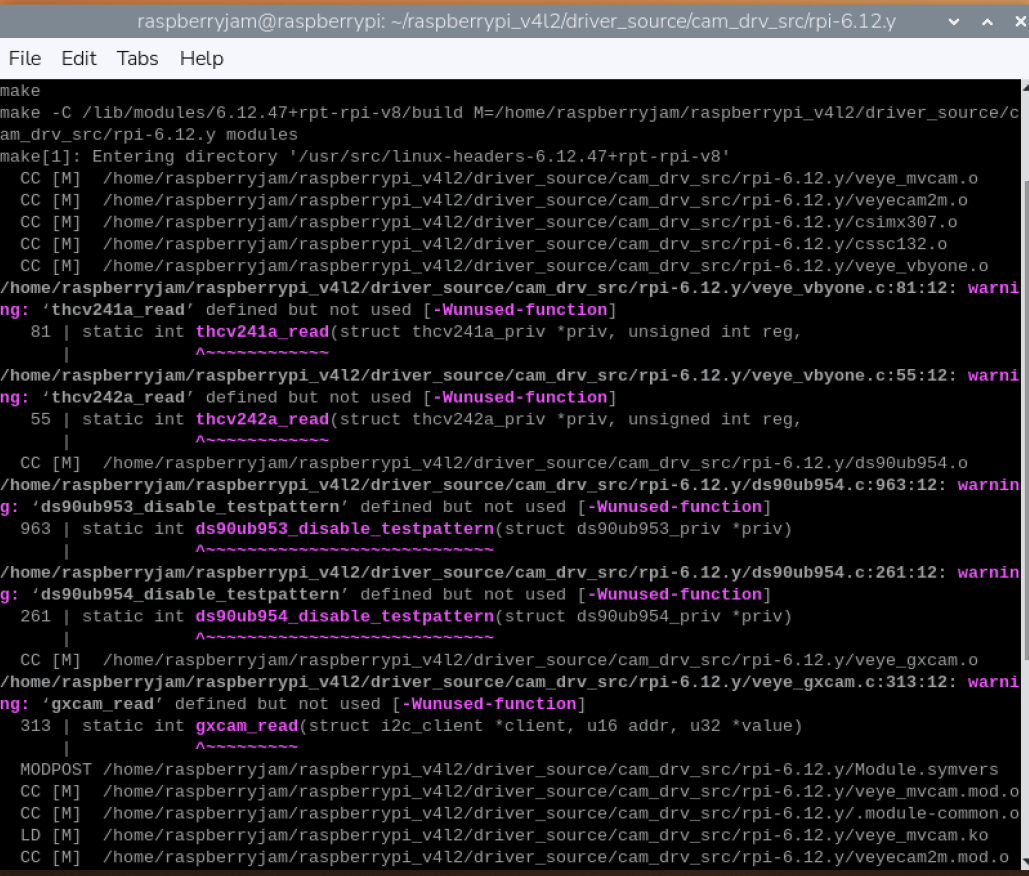This screenshot has height=876, width=1029.
Task: Click the thcv242a_read function name in magenta
Action: pyautogui.click(x=262, y=419)
